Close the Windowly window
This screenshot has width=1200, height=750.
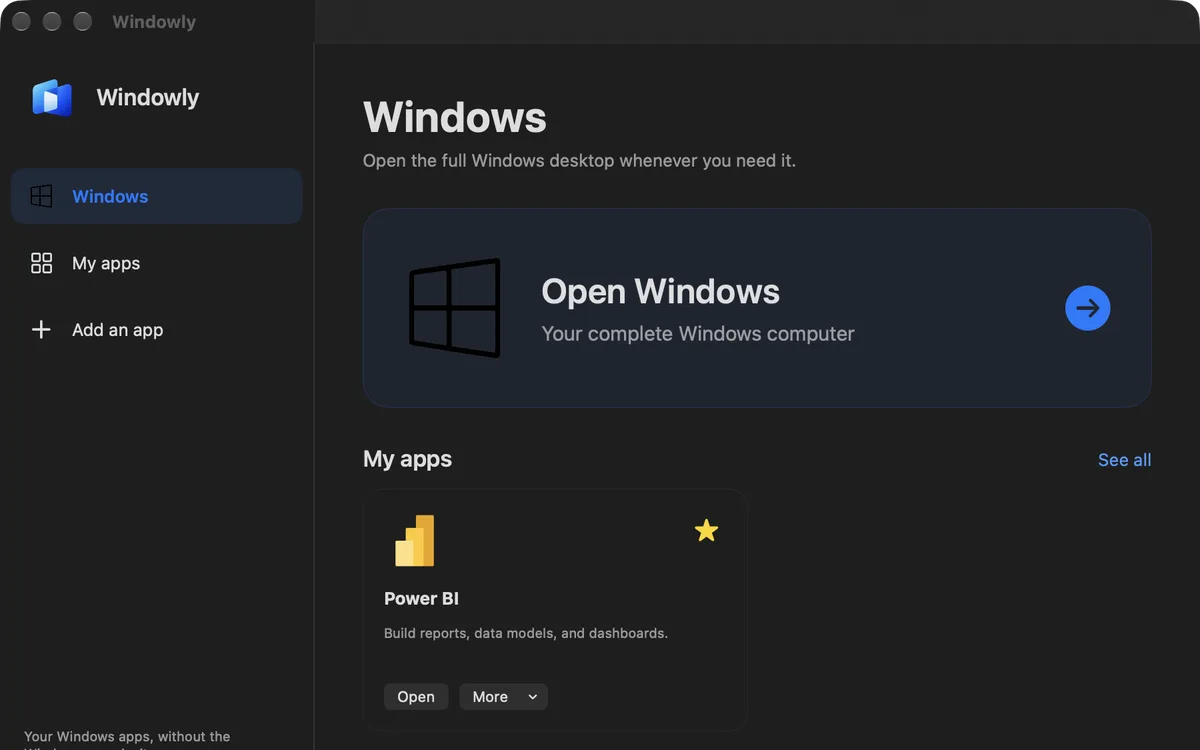22,22
